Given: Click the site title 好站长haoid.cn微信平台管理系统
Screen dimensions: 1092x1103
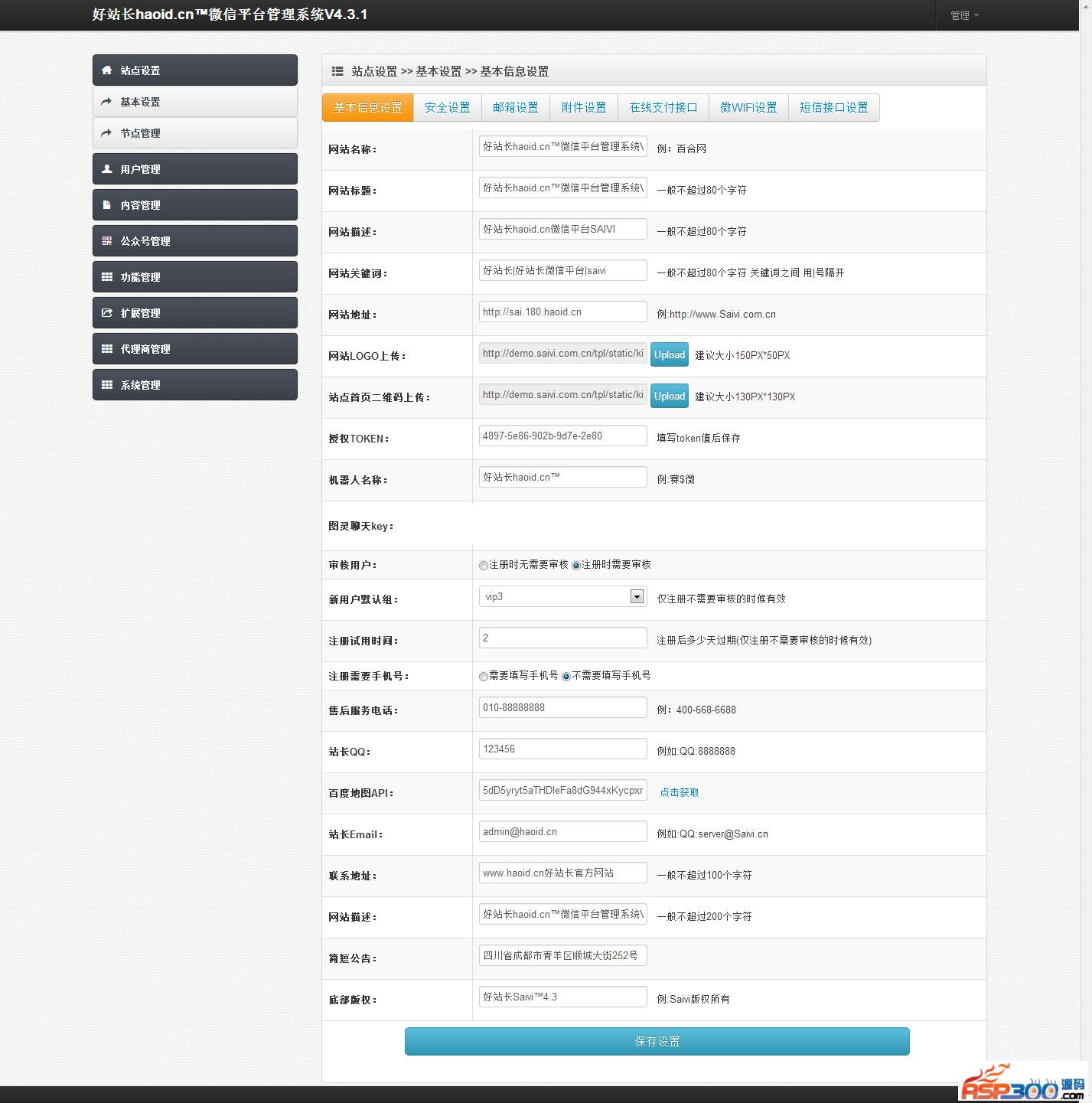Looking at the screenshot, I should [x=230, y=15].
